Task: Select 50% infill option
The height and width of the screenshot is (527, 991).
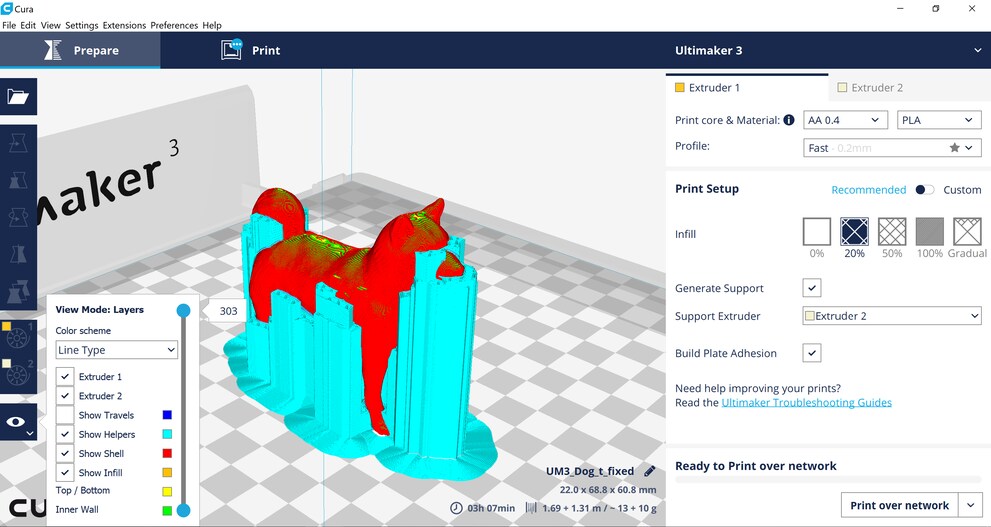Action: coord(892,231)
